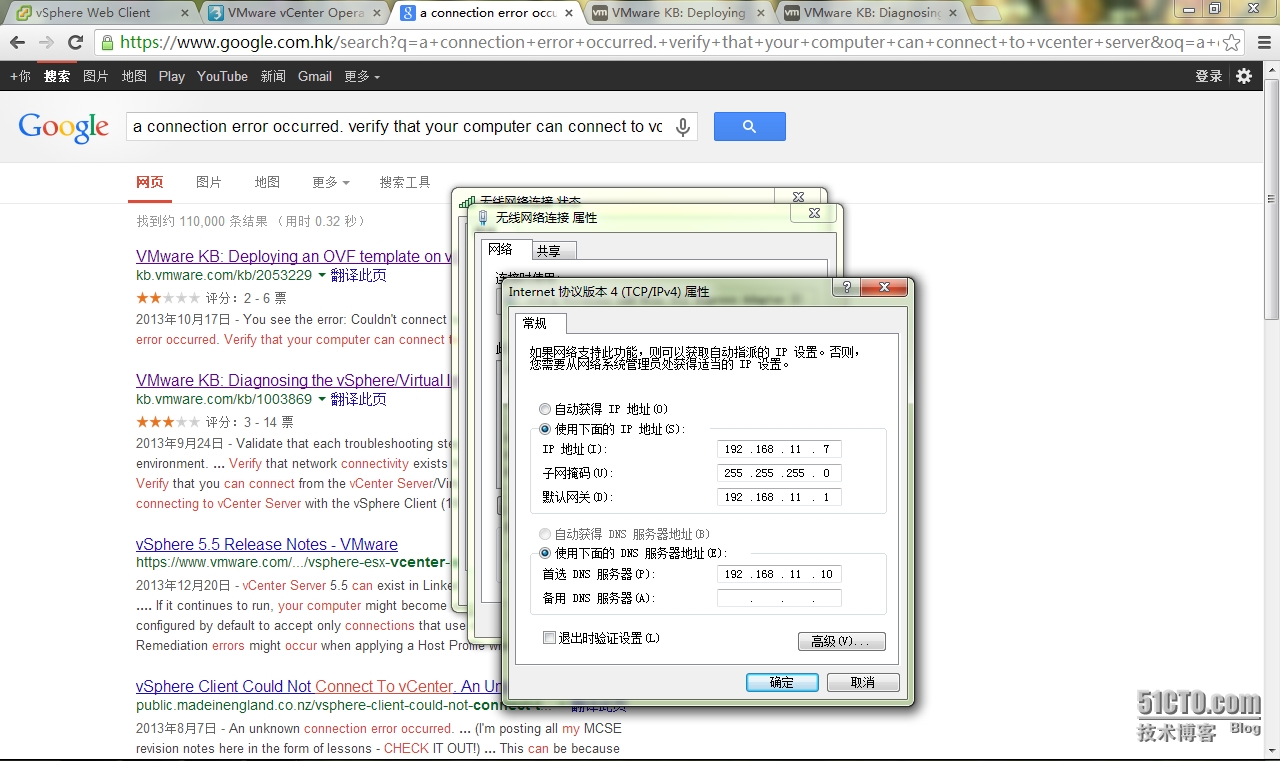
Task: Open YouTube from Google black bar
Action: pos(222,76)
